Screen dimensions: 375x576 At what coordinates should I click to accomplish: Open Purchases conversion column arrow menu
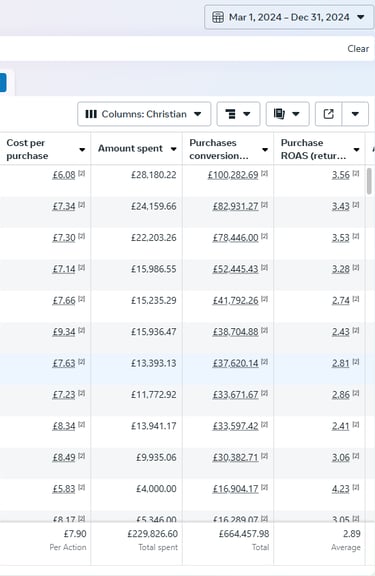click(265, 150)
